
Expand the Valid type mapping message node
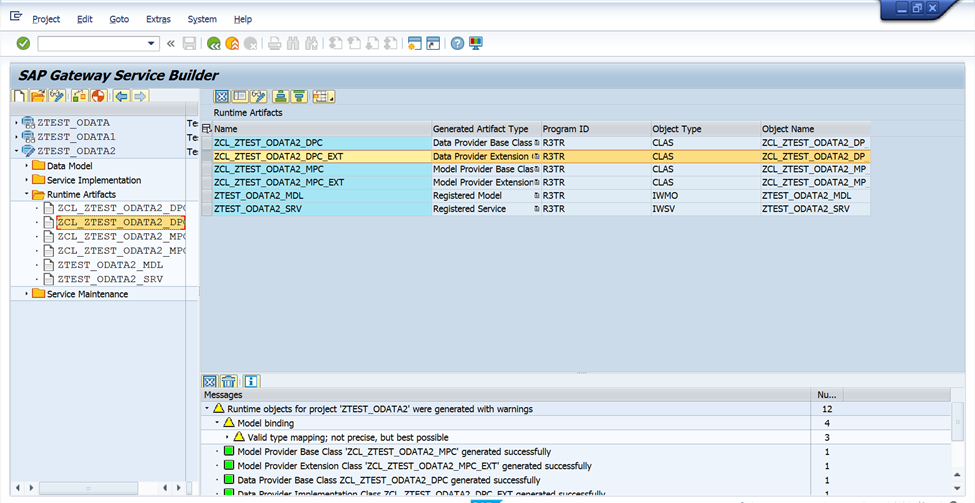(x=227, y=437)
